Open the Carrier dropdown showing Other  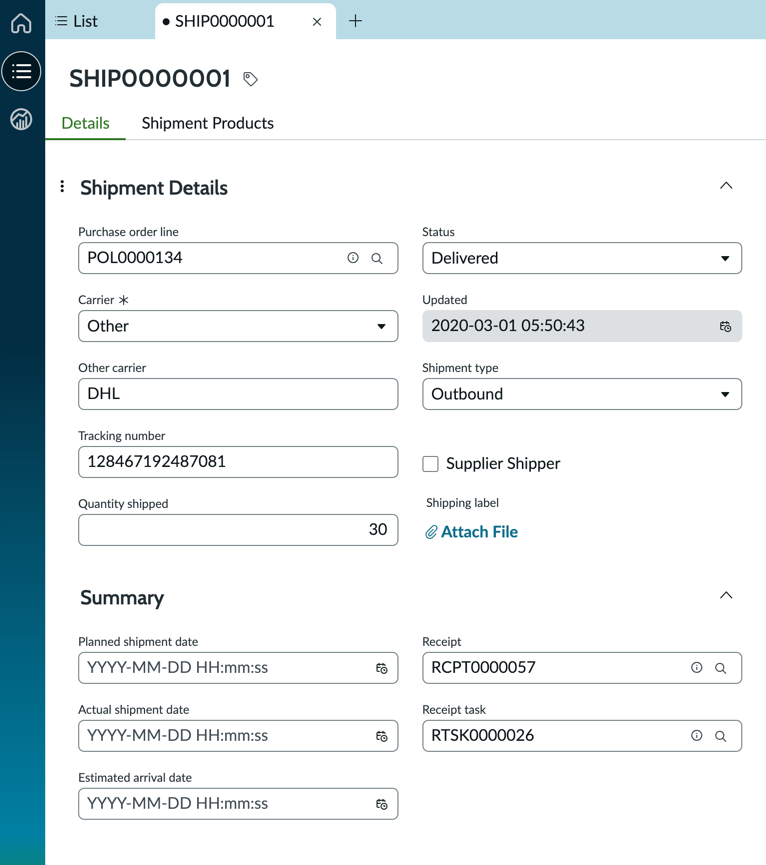pyautogui.click(x=238, y=326)
